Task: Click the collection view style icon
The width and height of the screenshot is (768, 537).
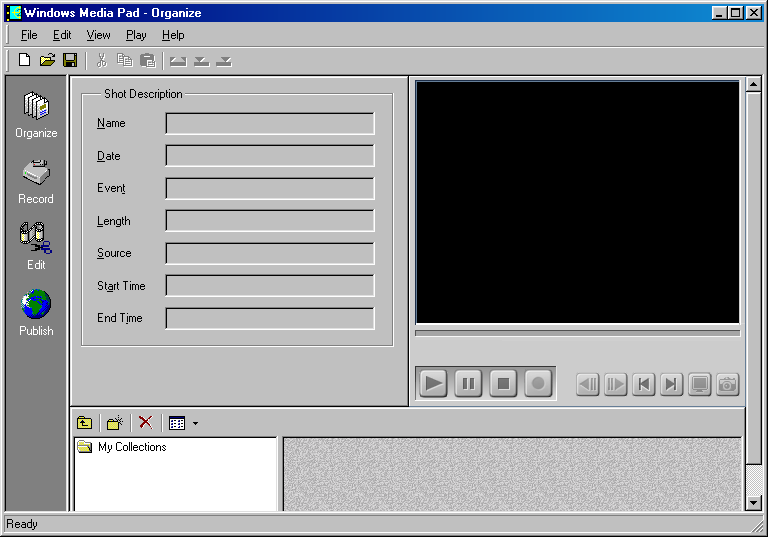Action: [x=177, y=423]
